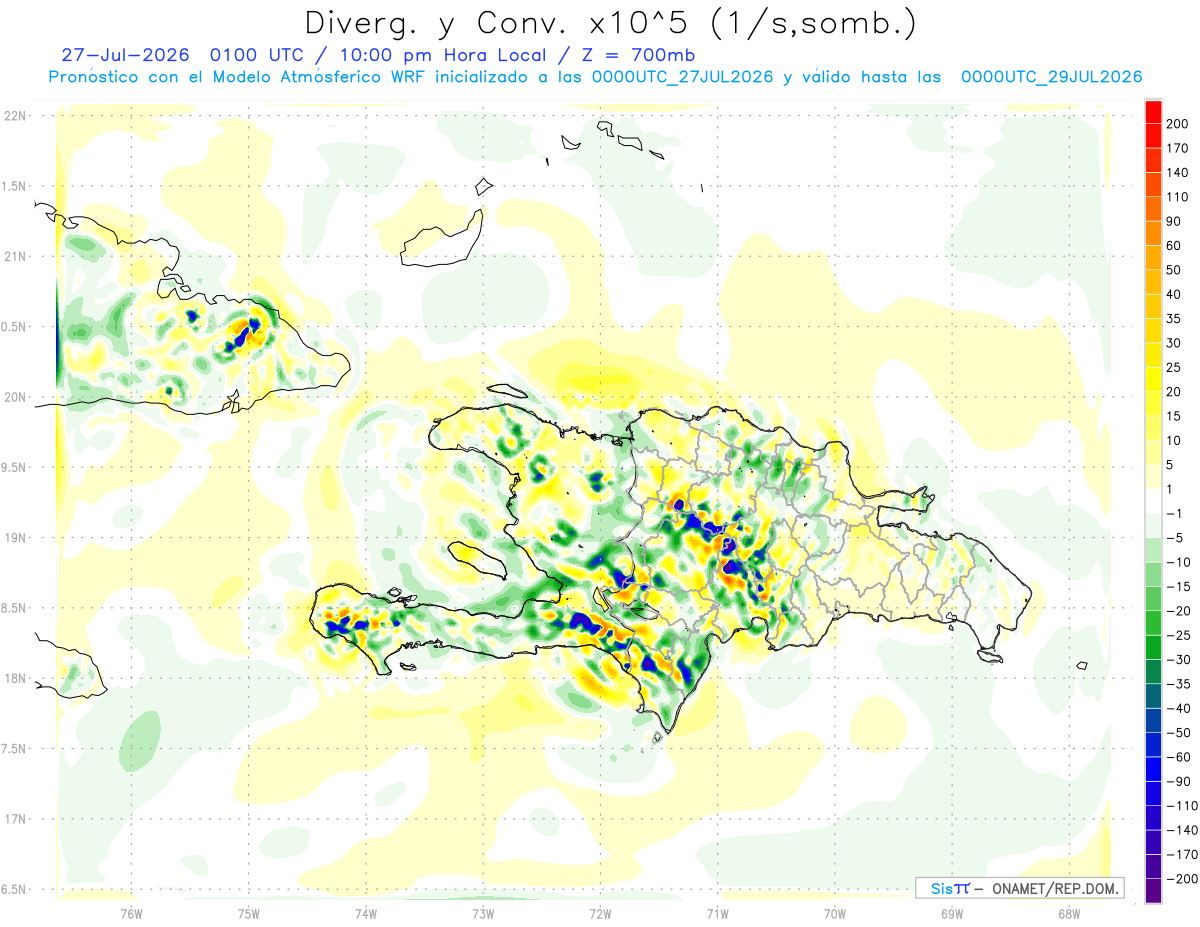Click the '69W' longitude label

tap(952, 913)
